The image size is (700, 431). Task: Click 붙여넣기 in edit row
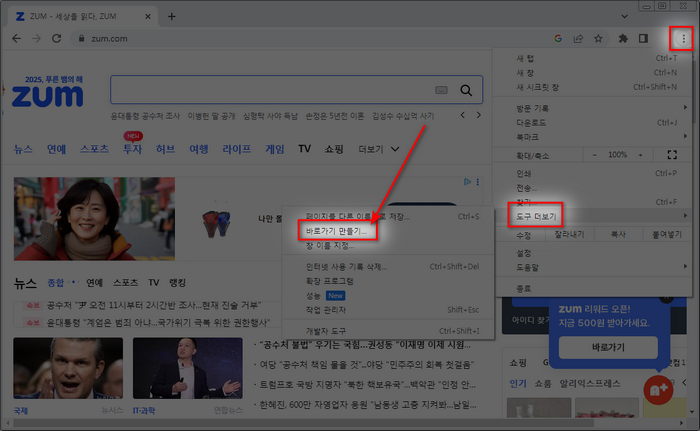(x=667, y=234)
